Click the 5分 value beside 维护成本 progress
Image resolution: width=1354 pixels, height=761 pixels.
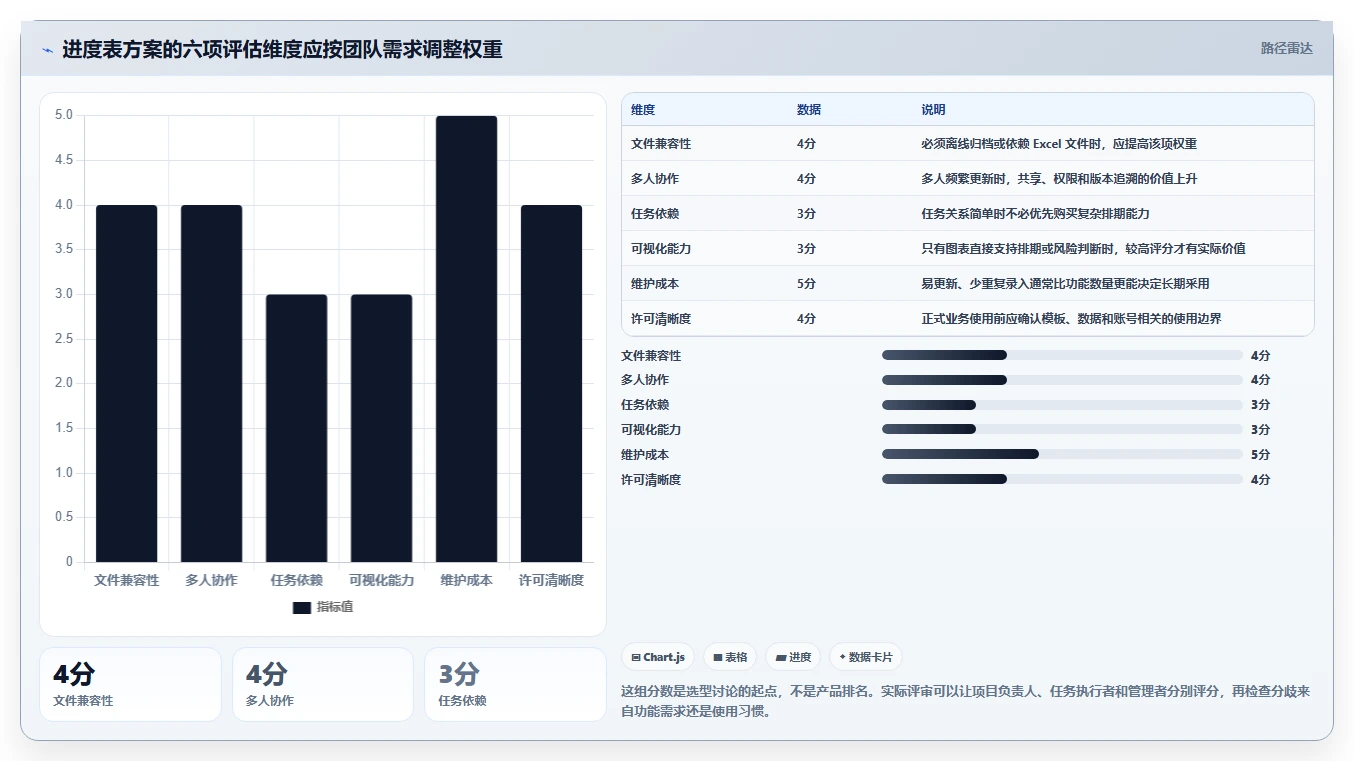coord(1260,455)
